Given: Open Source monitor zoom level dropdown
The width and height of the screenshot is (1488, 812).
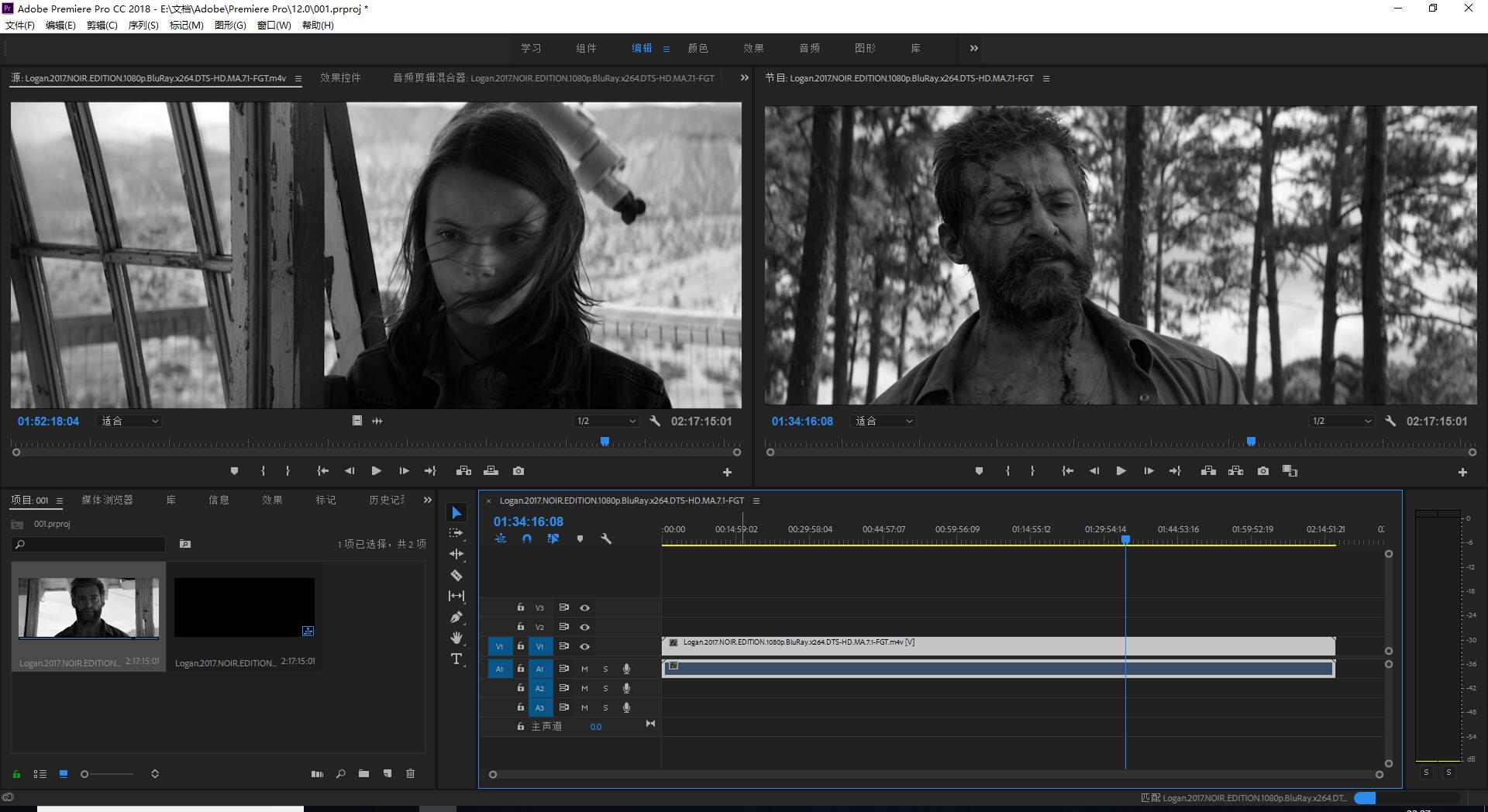Looking at the screenshot, I should point(130,421).
